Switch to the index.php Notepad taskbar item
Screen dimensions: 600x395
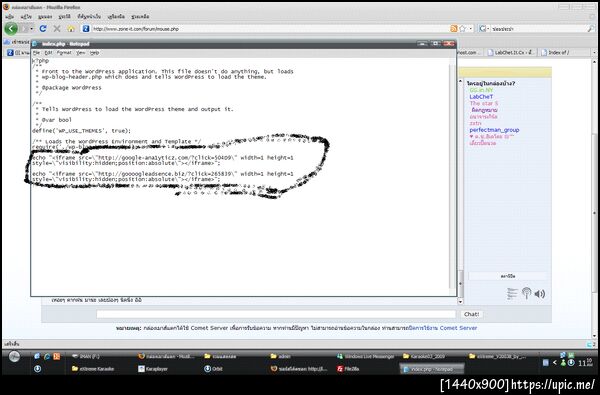point(432,369)
